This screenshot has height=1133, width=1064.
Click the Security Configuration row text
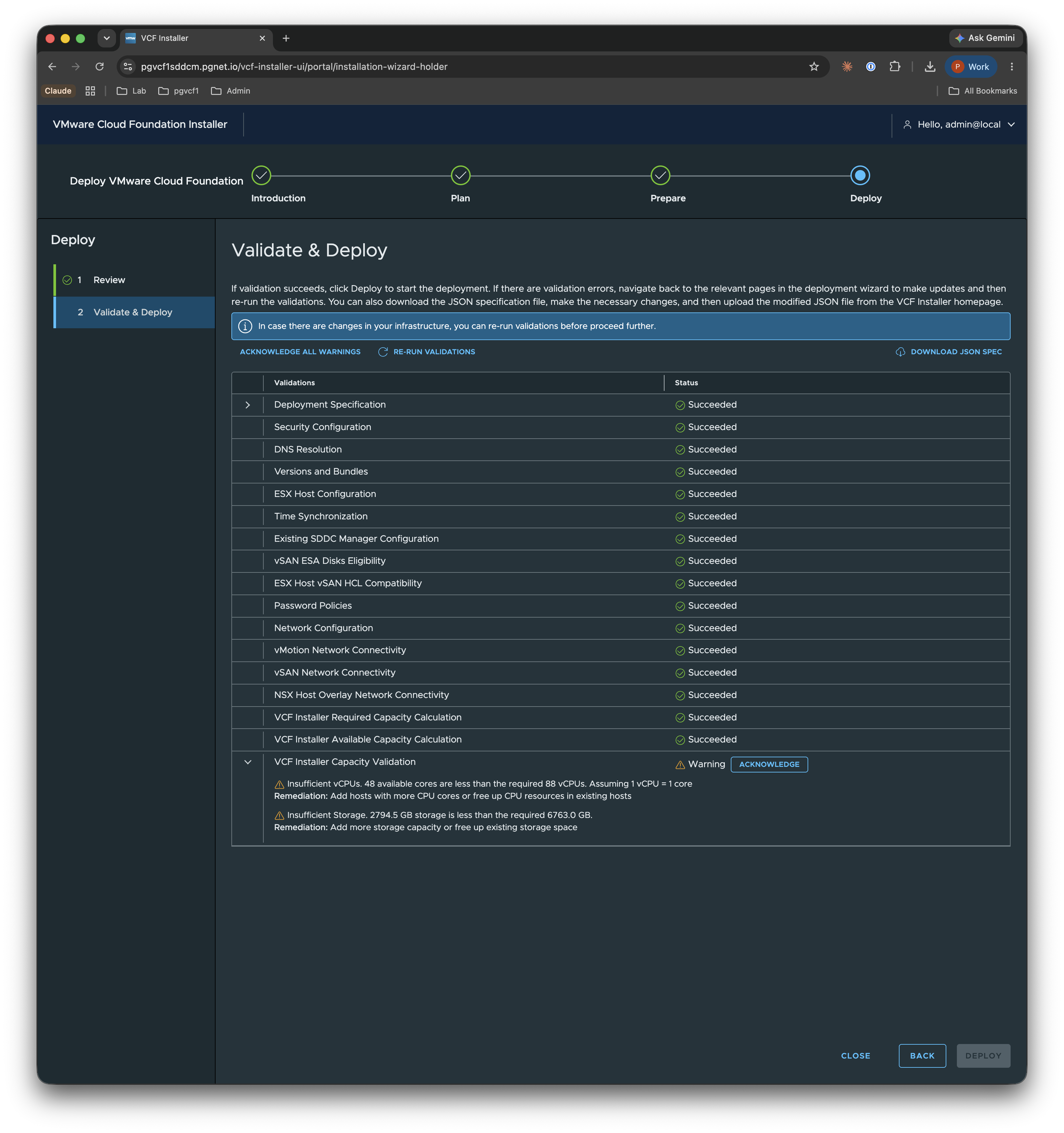323,427
